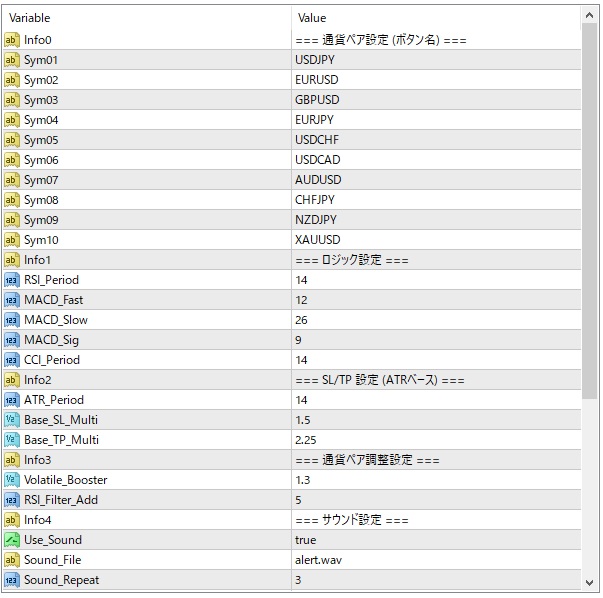Select the alert.wav value of Sound_File
The width and height of the screenshot is (603, 598).
pos(318,560)
